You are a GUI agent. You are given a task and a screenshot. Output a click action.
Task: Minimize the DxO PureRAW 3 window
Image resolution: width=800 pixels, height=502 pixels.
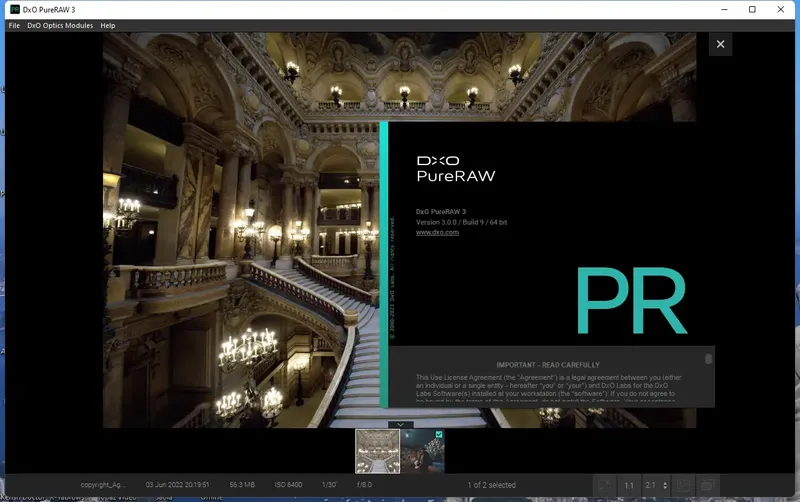click(724, 9)
